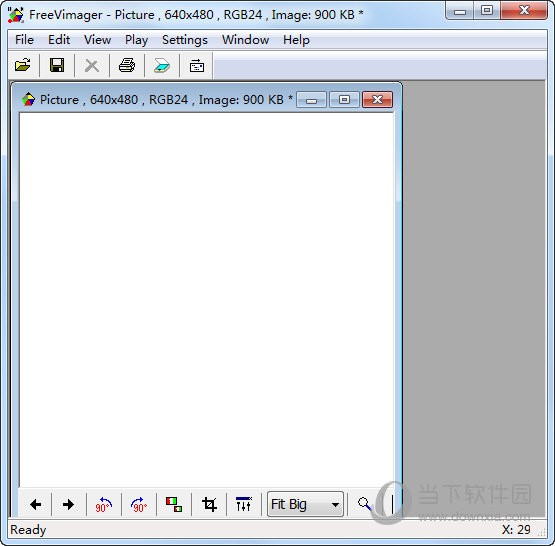Image resolution: width=555 pixels, height=546 pixels.
Task: Click the Scanner acquire icon
Action: pyautogui.click(x=162, y=65)
